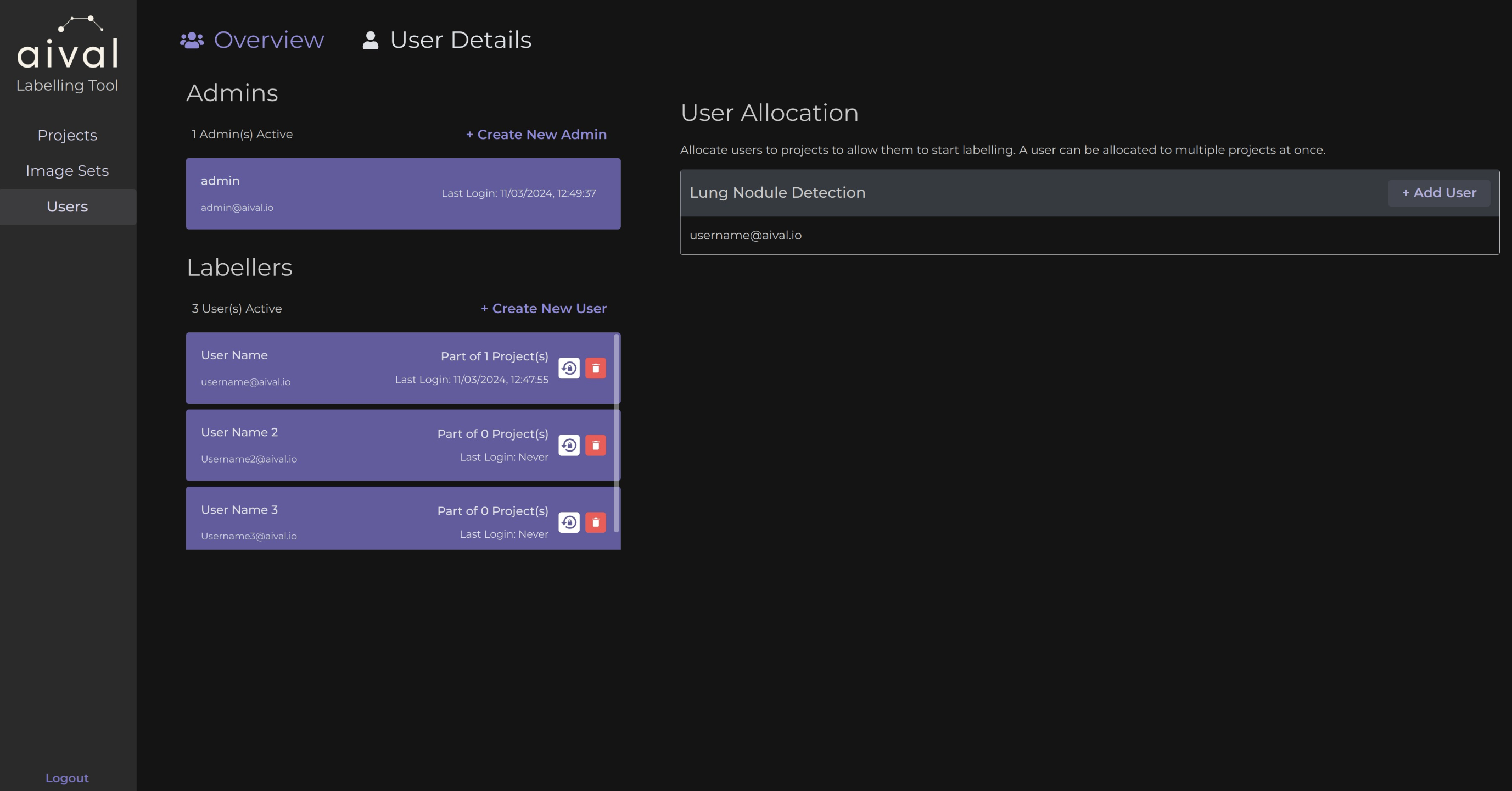Image resolution: width=1512 pixels, height=791 pixels.
Task: Click the Lung Nodule Detection project row
Action: (x=1089, y=192)
